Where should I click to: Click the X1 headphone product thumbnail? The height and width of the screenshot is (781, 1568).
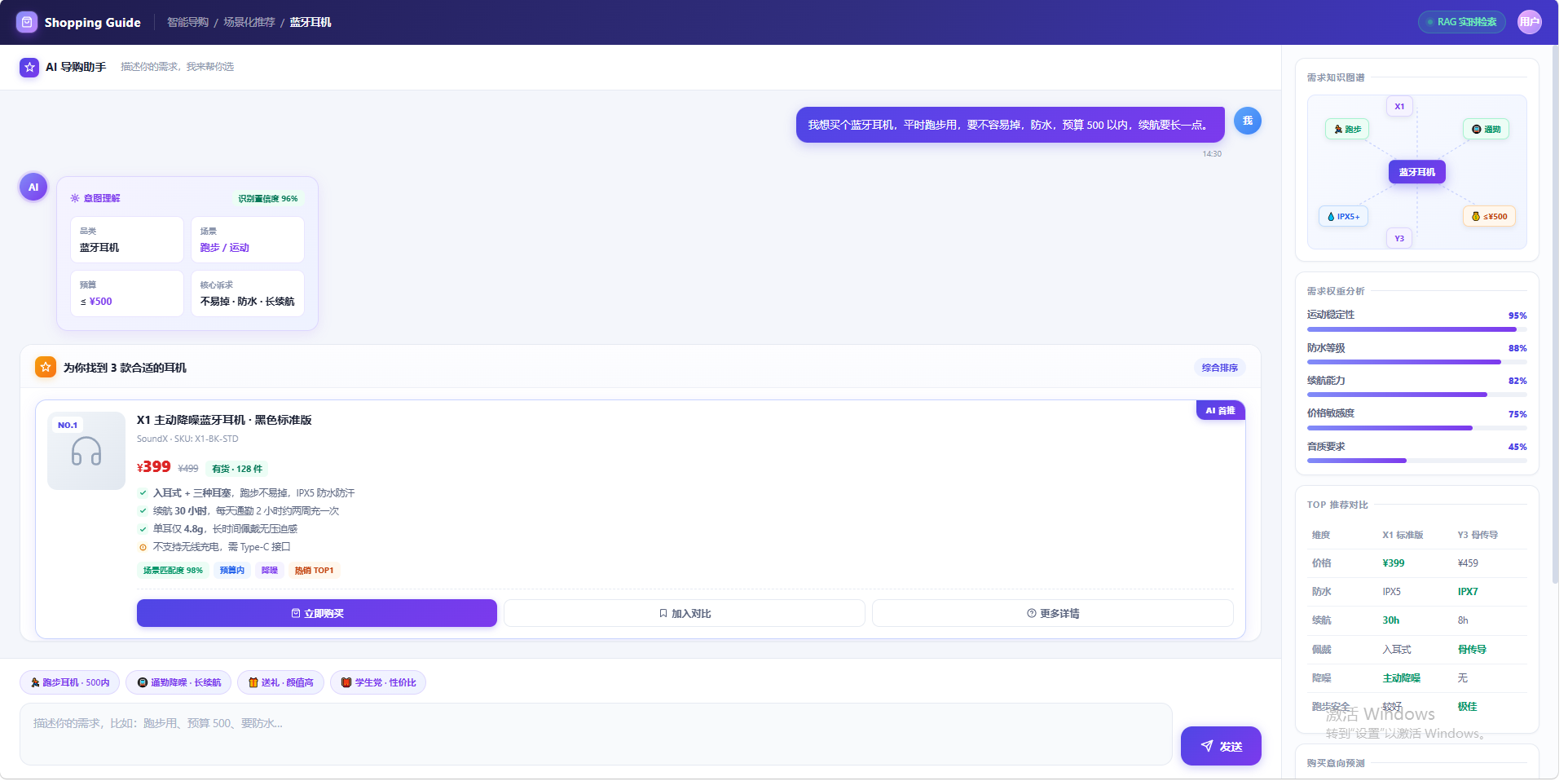click(86, 451)
